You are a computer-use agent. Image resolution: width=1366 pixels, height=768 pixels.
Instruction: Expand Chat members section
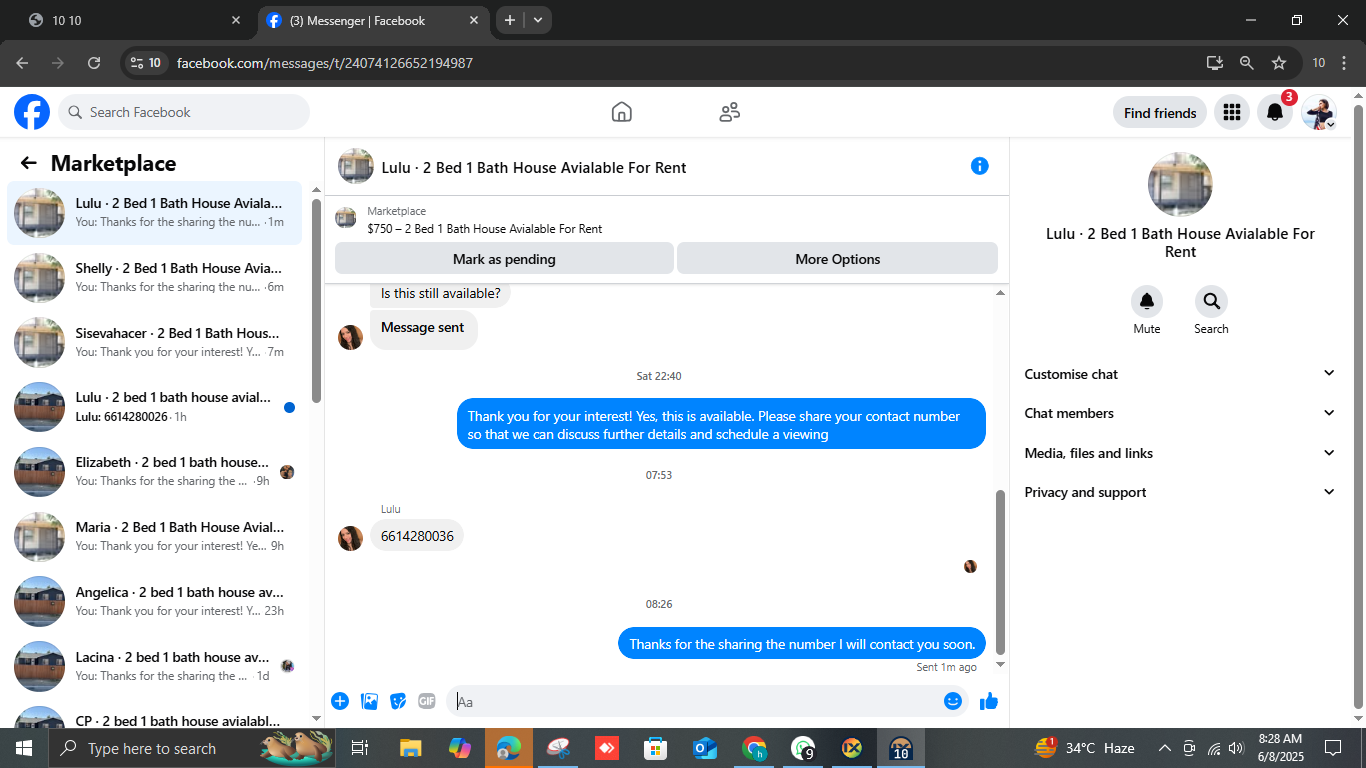[1180, 413]
